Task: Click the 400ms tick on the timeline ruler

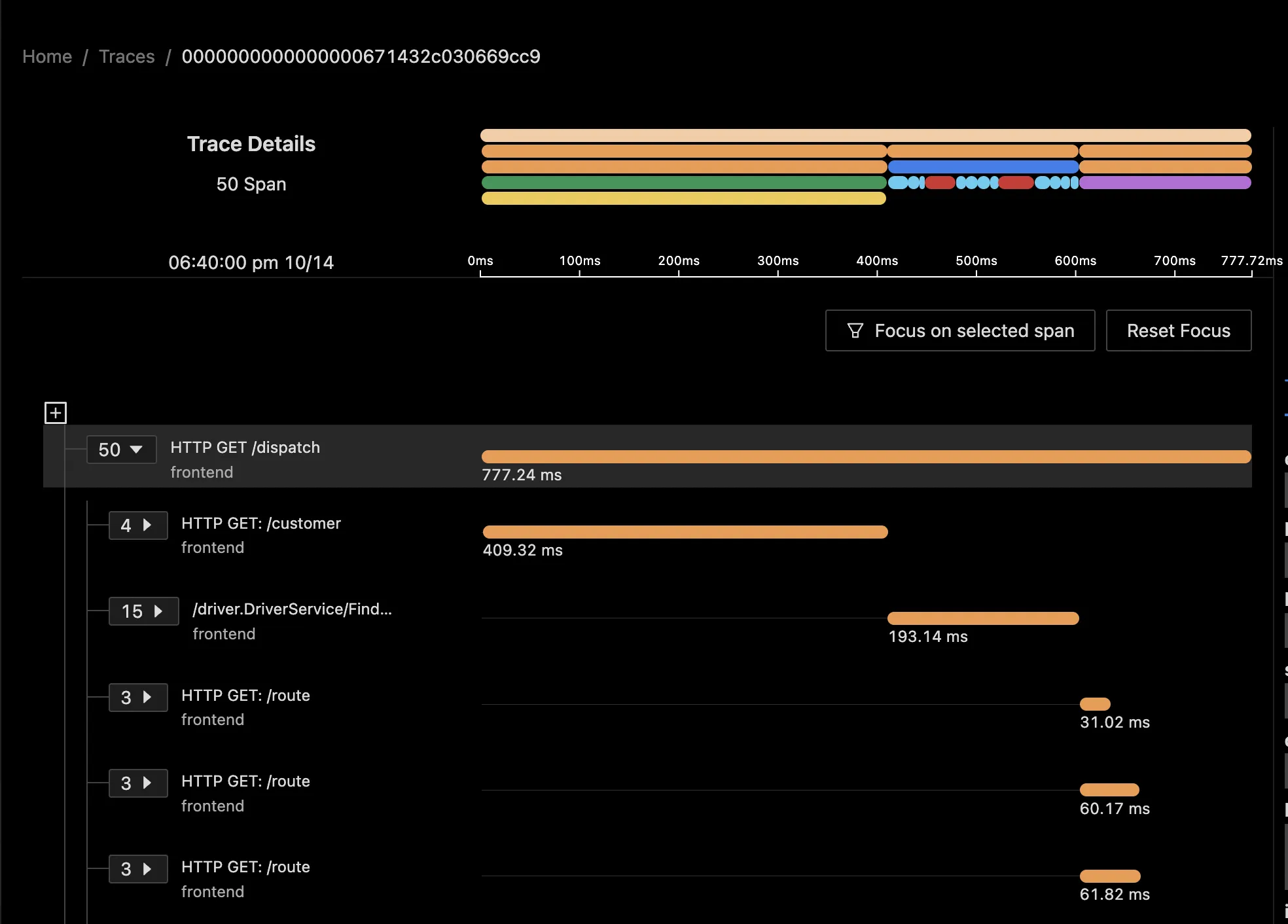Action: (x=877, y=261)
